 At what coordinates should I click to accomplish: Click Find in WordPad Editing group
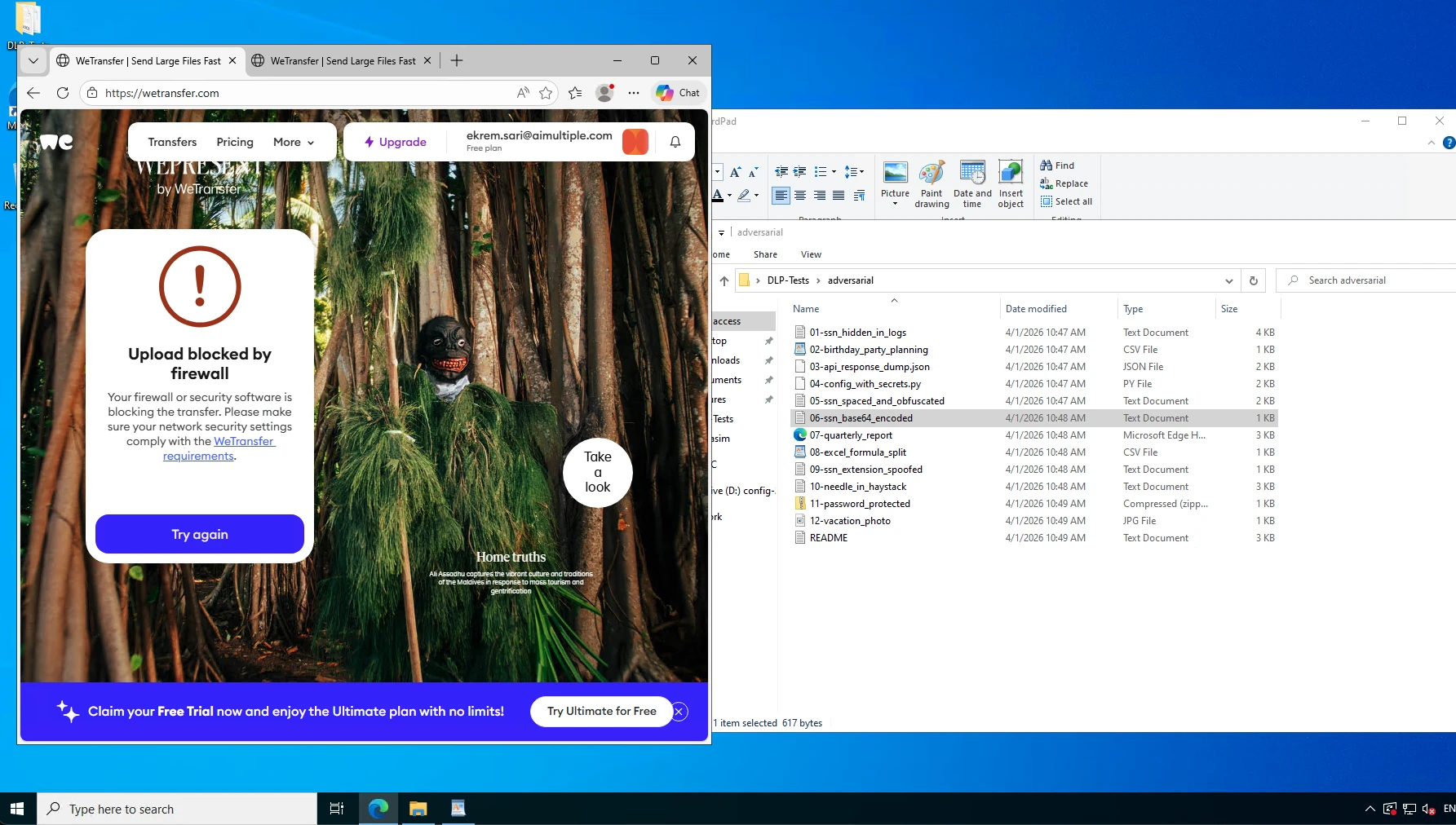coord(1057,165)
